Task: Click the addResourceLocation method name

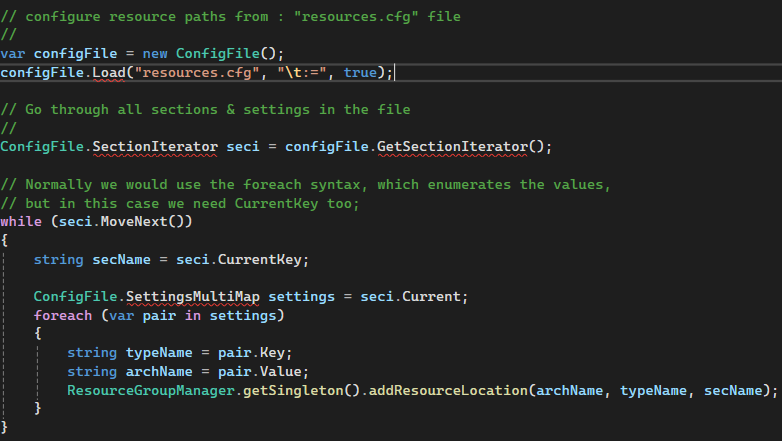Action: click(448, 391)
